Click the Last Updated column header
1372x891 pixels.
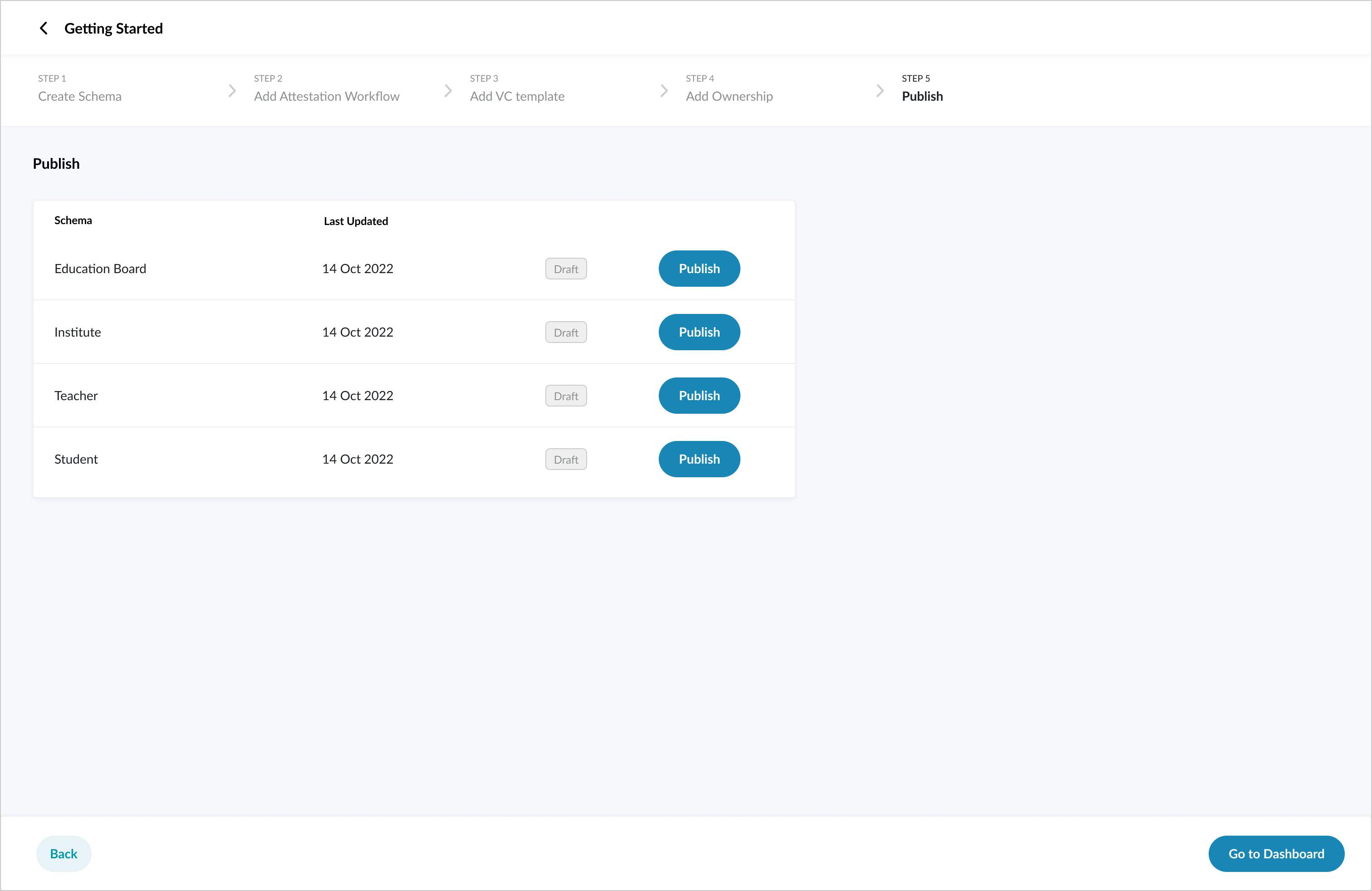point(356,221)
